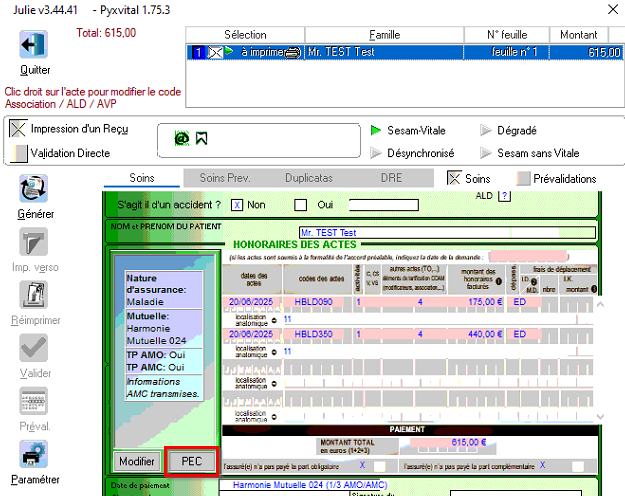This screenshot has height=496, width=625.
Task: Click the info dot beside the second localisation anatomique
Action: click(274, 352)
